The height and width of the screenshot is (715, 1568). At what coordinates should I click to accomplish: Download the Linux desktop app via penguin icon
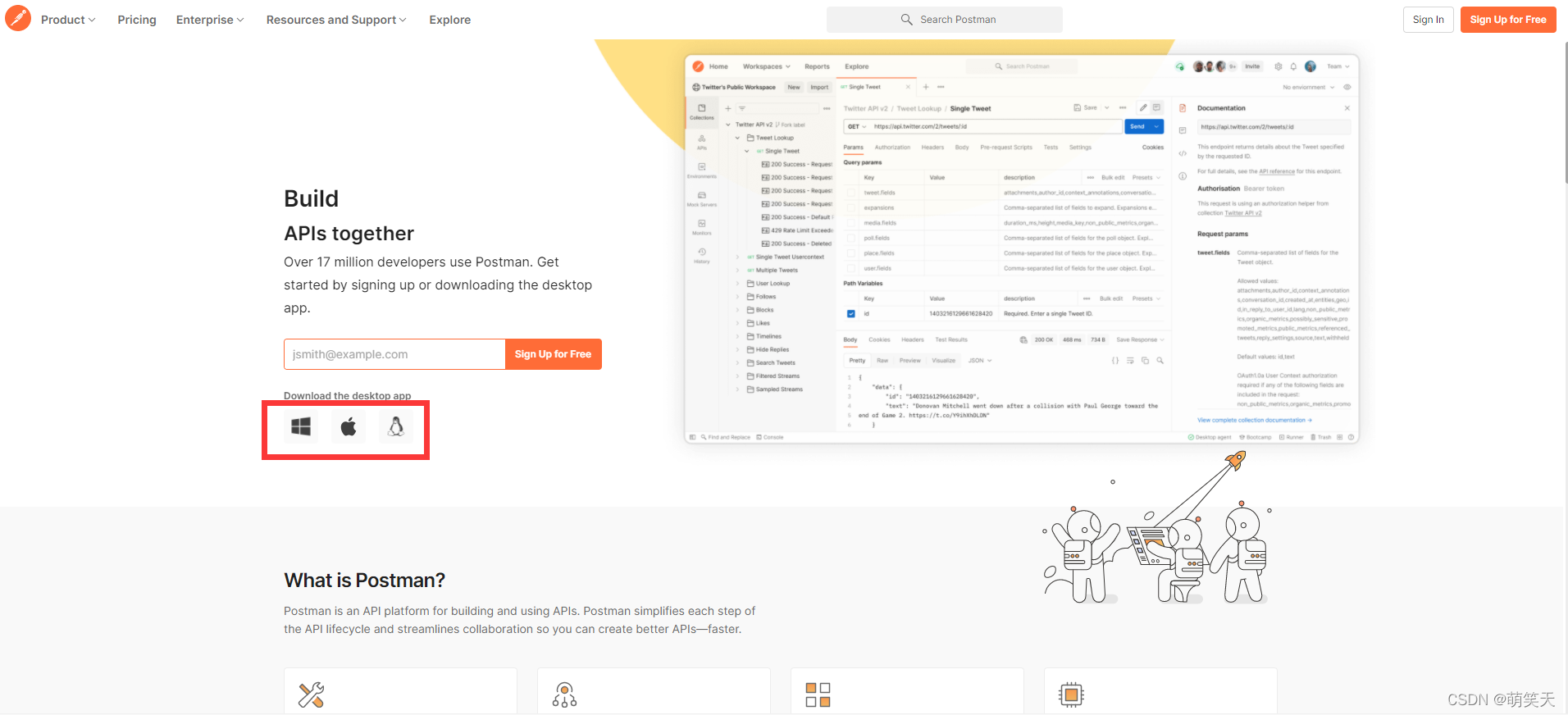[x=396, y=426]
